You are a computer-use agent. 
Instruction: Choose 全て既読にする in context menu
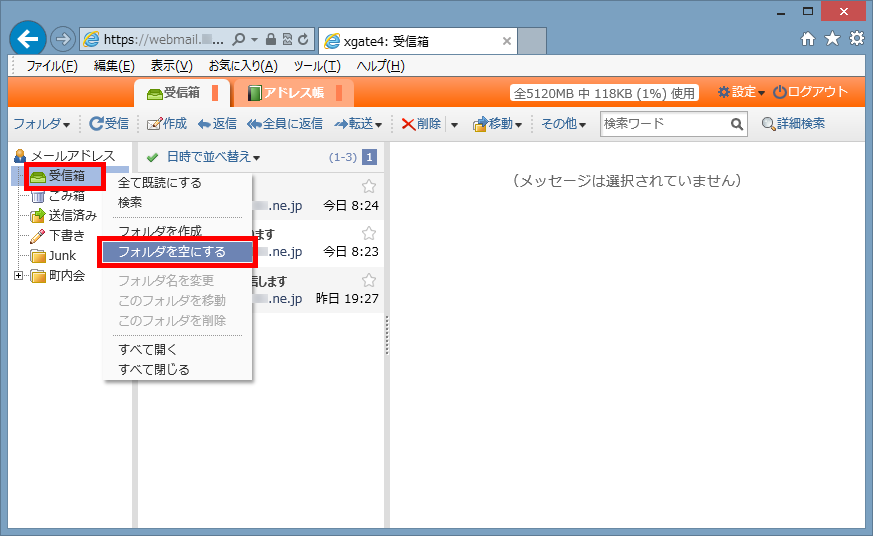click(x=160, y=183)
